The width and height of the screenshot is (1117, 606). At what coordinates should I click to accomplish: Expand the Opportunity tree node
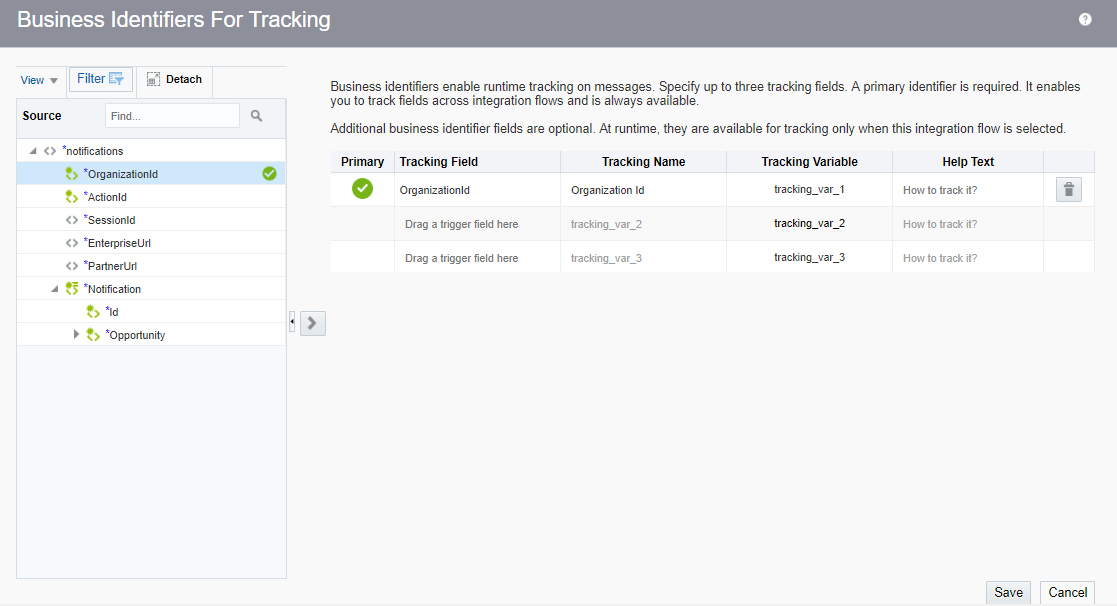click(x=76, y=334)
